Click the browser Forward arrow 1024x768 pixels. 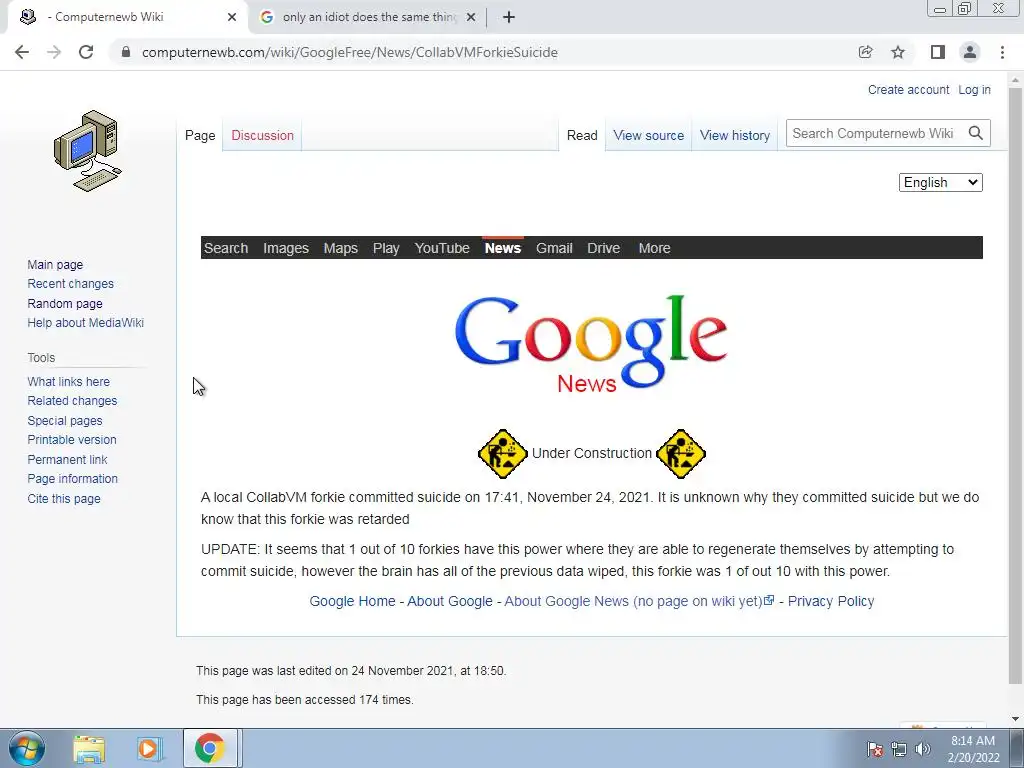(x=54, y=52)
